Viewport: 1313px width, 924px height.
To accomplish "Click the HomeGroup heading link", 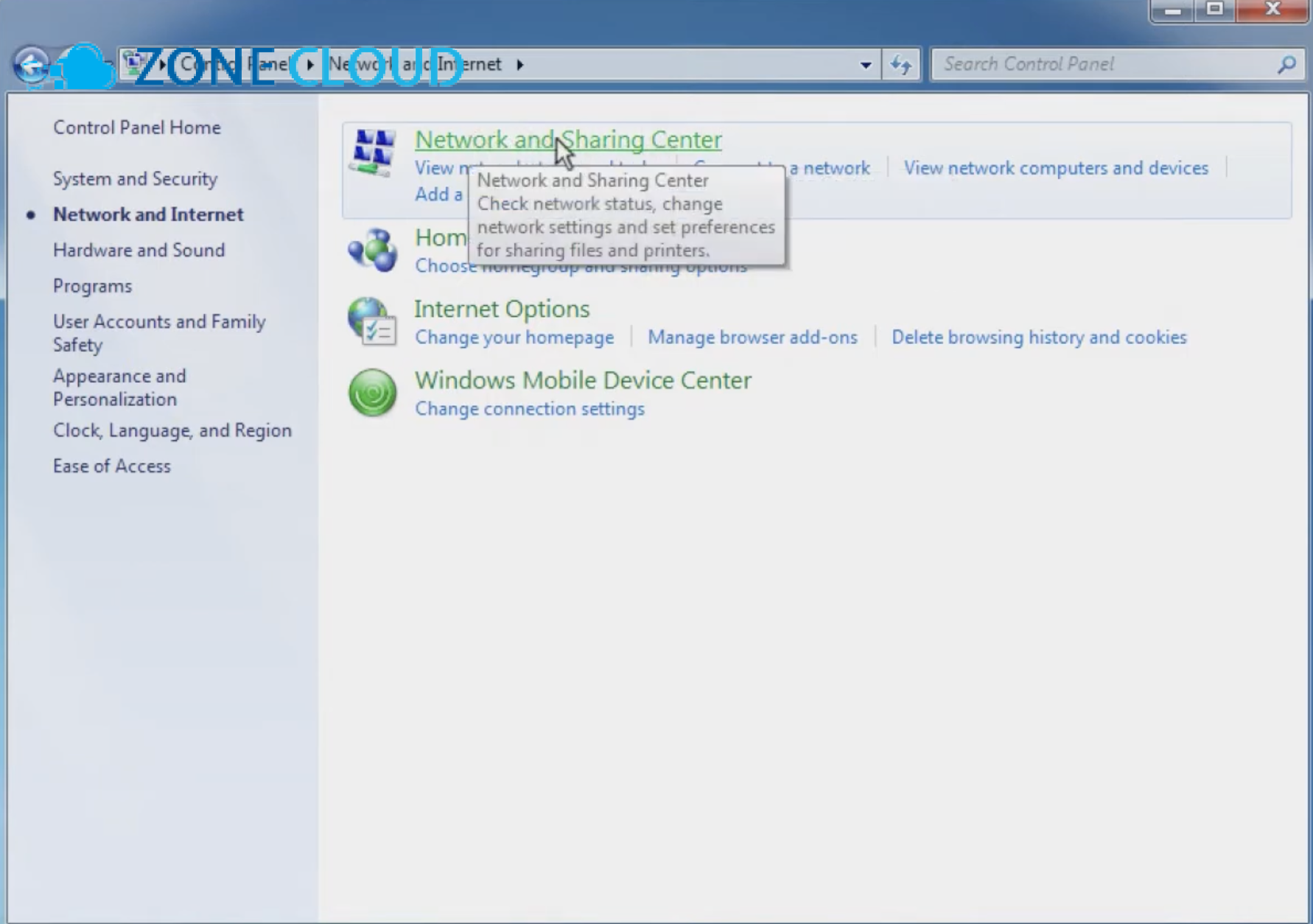I will coord(441,237).
